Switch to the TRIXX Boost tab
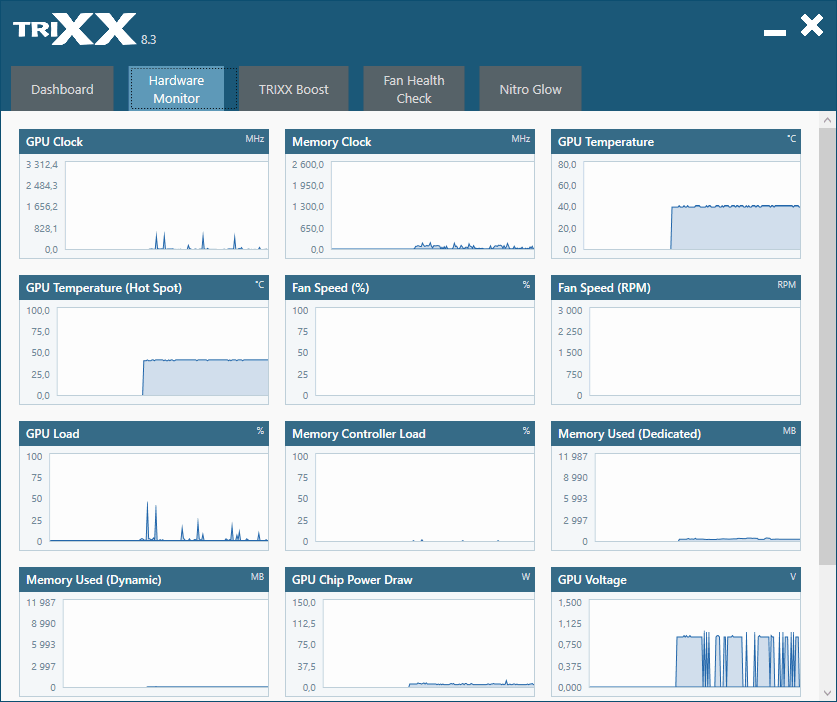The width and height of the screenshot is (837, 702). 293,89
